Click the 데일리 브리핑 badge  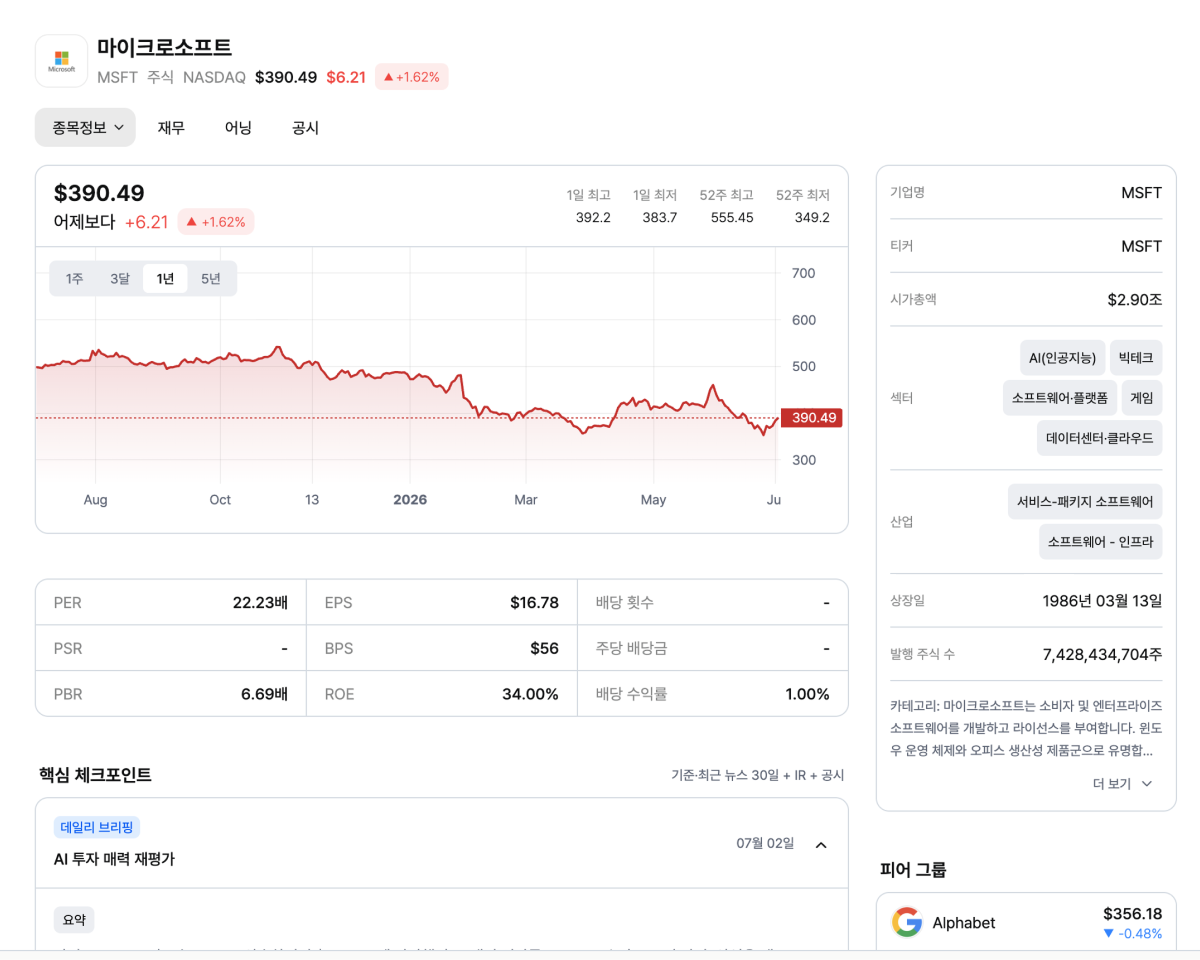tap(97, 827)
